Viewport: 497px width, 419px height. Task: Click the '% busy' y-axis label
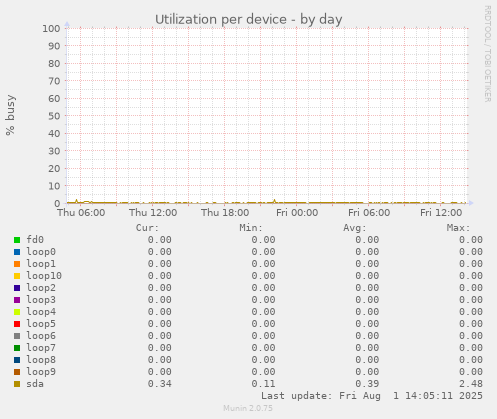tap(10, 115)
